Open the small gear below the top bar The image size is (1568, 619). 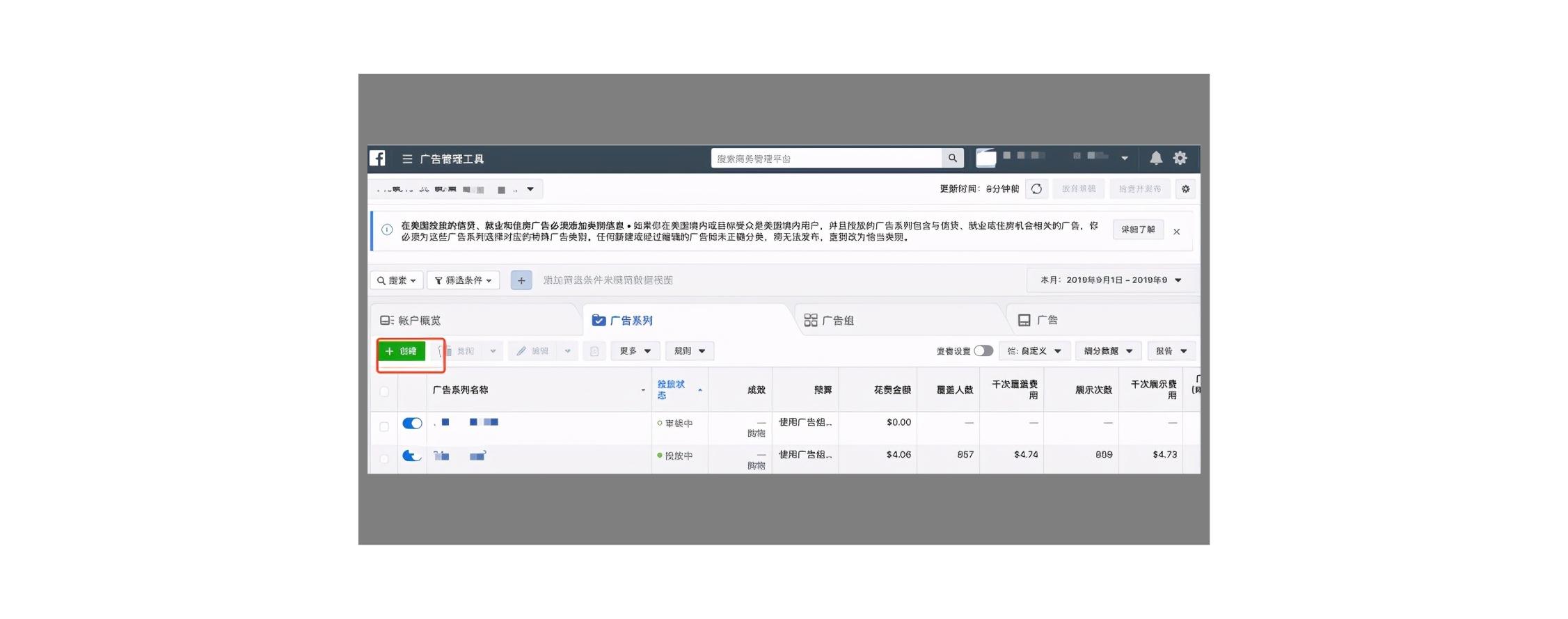coord(1186,189)
